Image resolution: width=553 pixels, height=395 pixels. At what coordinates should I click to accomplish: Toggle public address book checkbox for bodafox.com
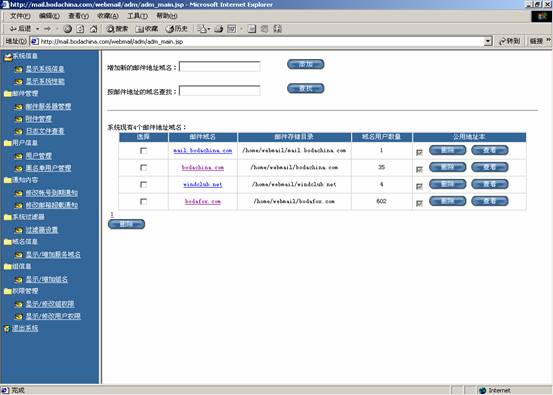419,203
